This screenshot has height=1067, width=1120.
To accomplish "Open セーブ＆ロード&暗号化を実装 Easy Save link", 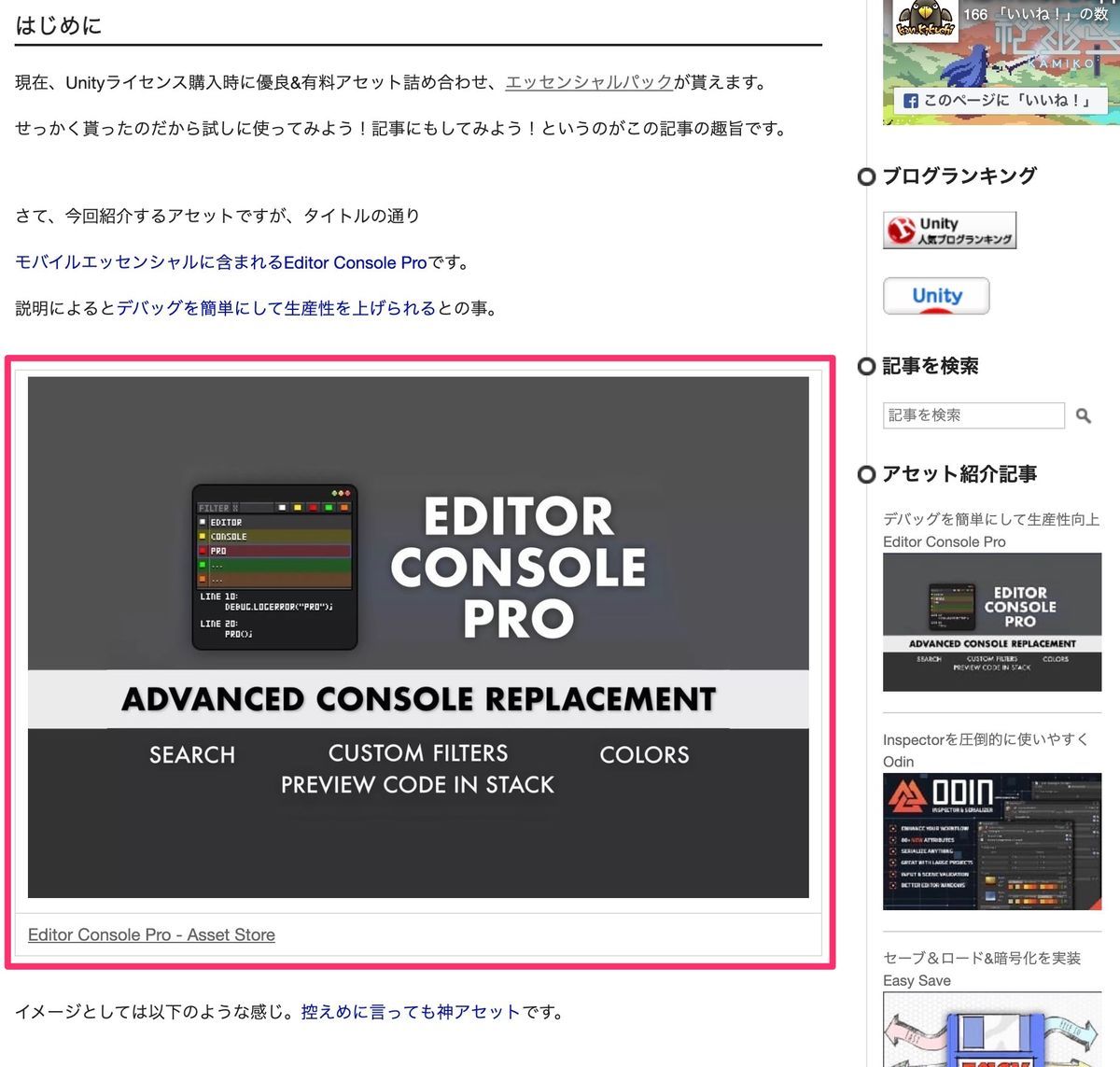I will (982, 969).
